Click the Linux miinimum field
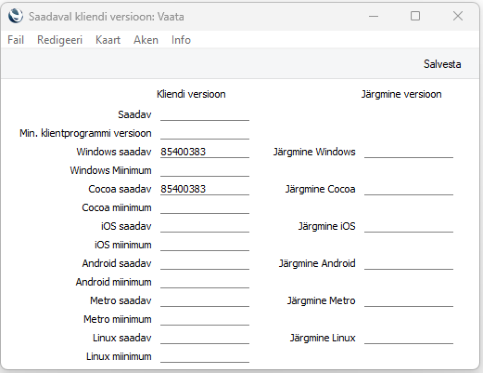Viewport: 483px width, 373px height. click(205, 357)
